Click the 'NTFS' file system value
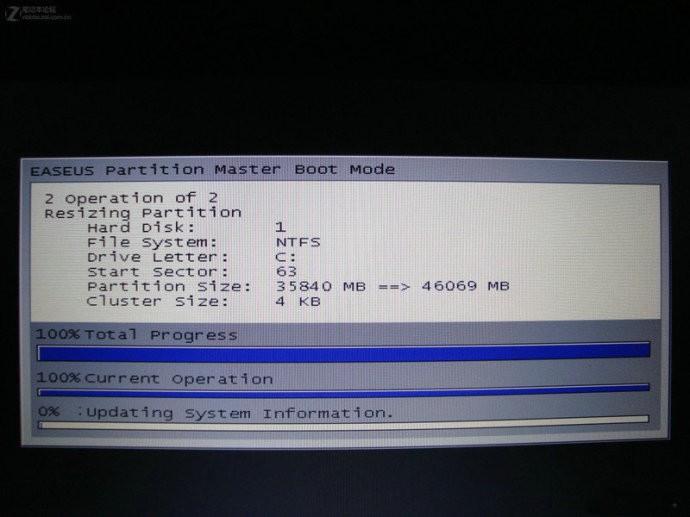Viewport: 690px width, 517px height. point(298,242)
